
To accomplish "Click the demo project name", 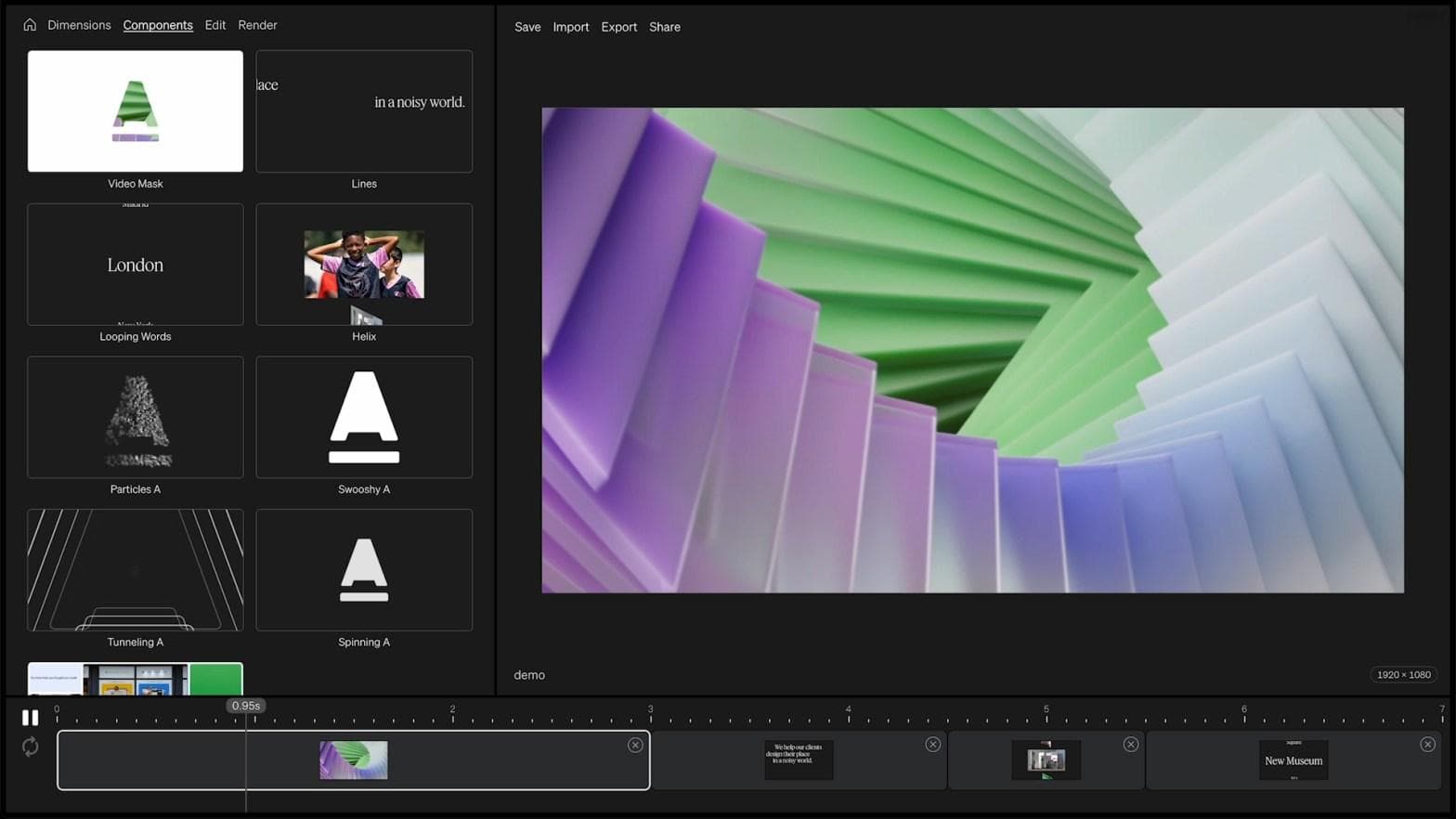I will click(x=529, y=675).
